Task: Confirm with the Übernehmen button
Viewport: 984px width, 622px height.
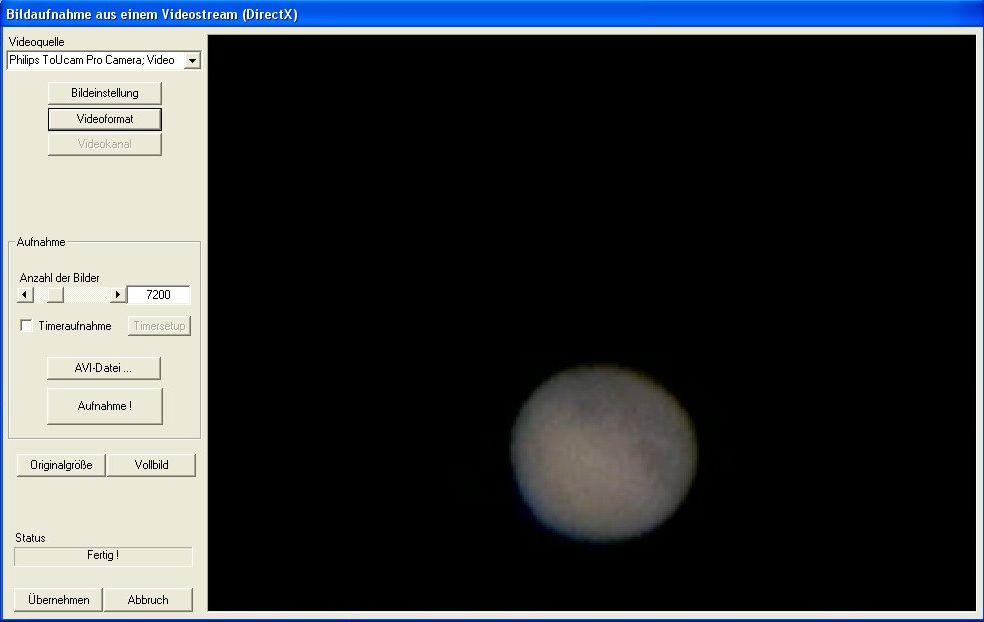Action: tap(58, 600)
